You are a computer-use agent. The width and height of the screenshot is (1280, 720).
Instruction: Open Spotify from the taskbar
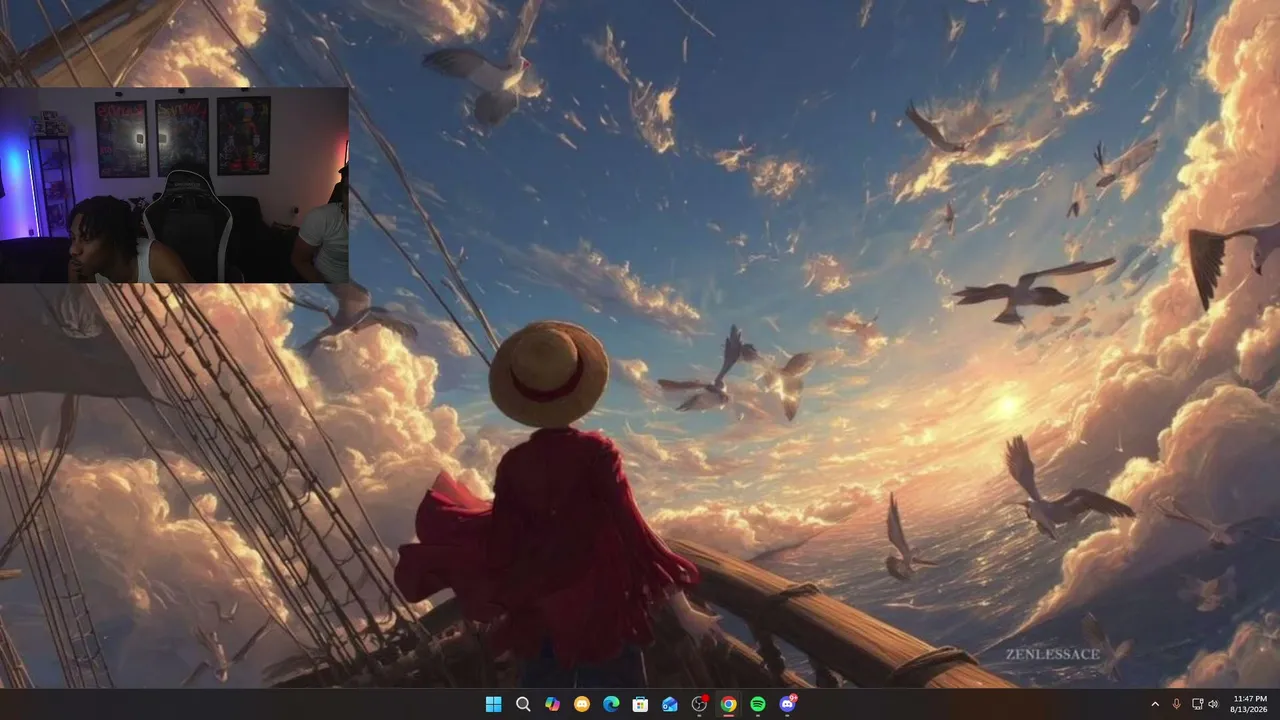758,704
